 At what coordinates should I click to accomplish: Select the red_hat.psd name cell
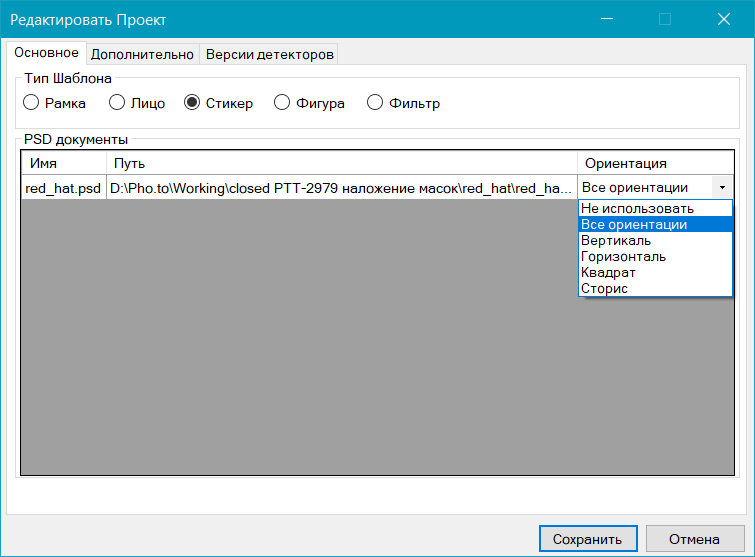coord(63,187)
